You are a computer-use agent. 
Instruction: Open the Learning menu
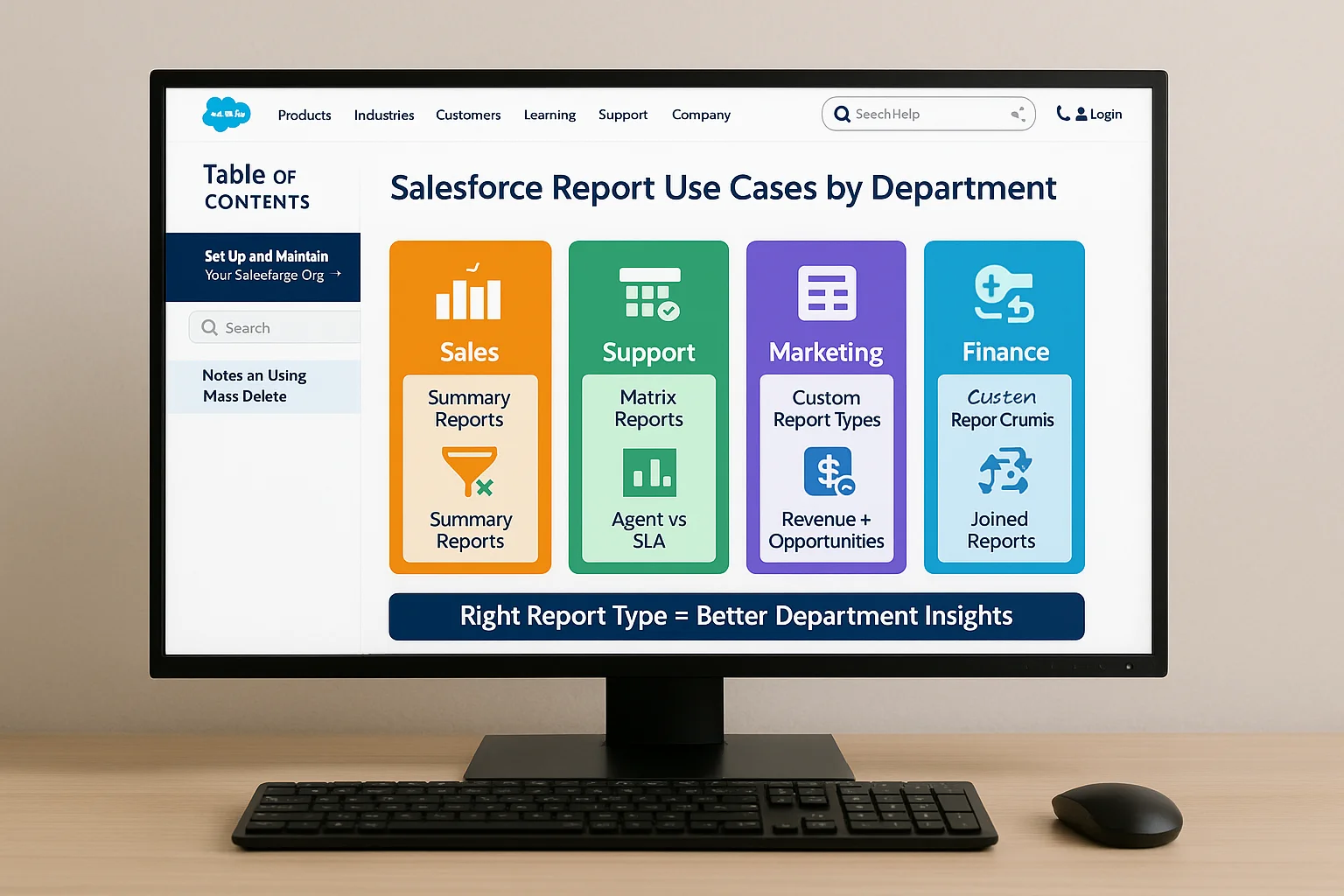click(x=549, y=115)
